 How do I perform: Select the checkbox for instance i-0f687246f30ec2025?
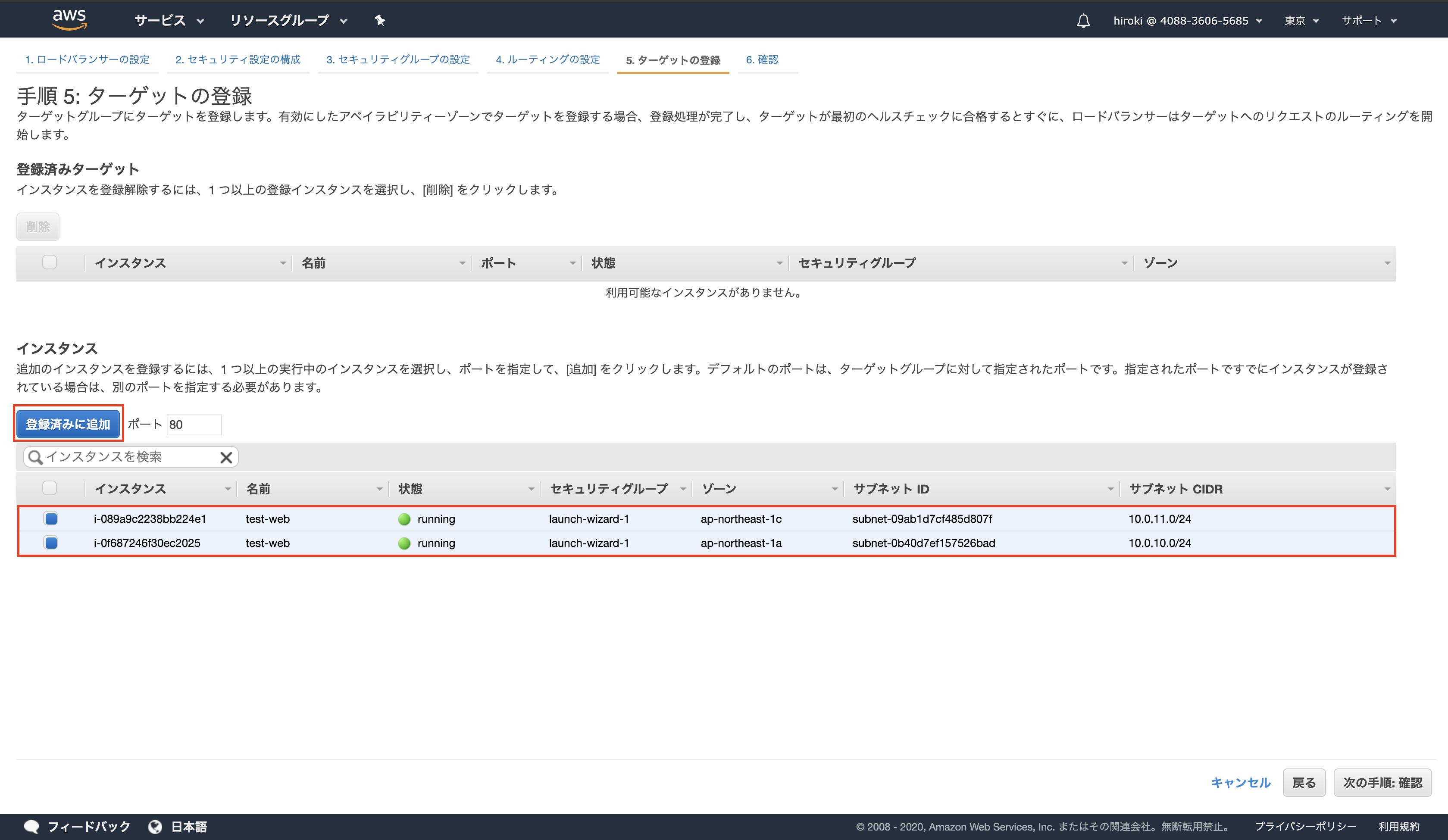click(x=50, y=542)
